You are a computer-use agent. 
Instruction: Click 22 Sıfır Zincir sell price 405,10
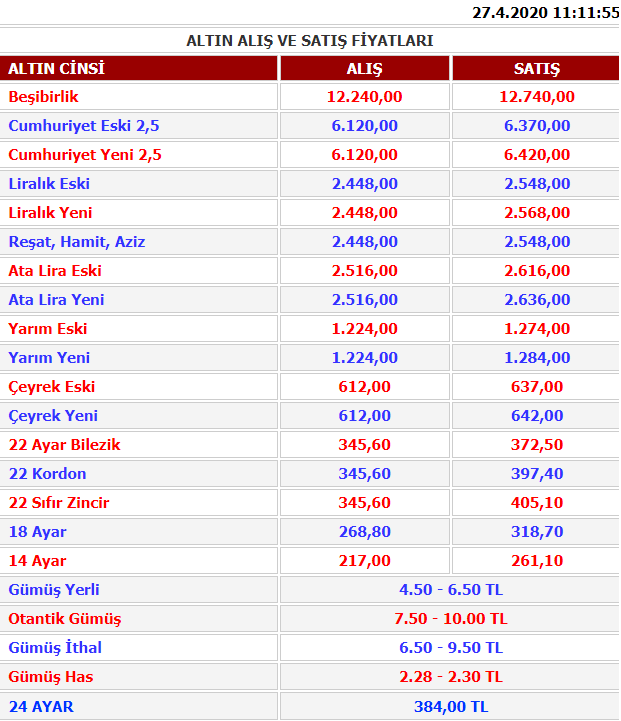point(537,502)
